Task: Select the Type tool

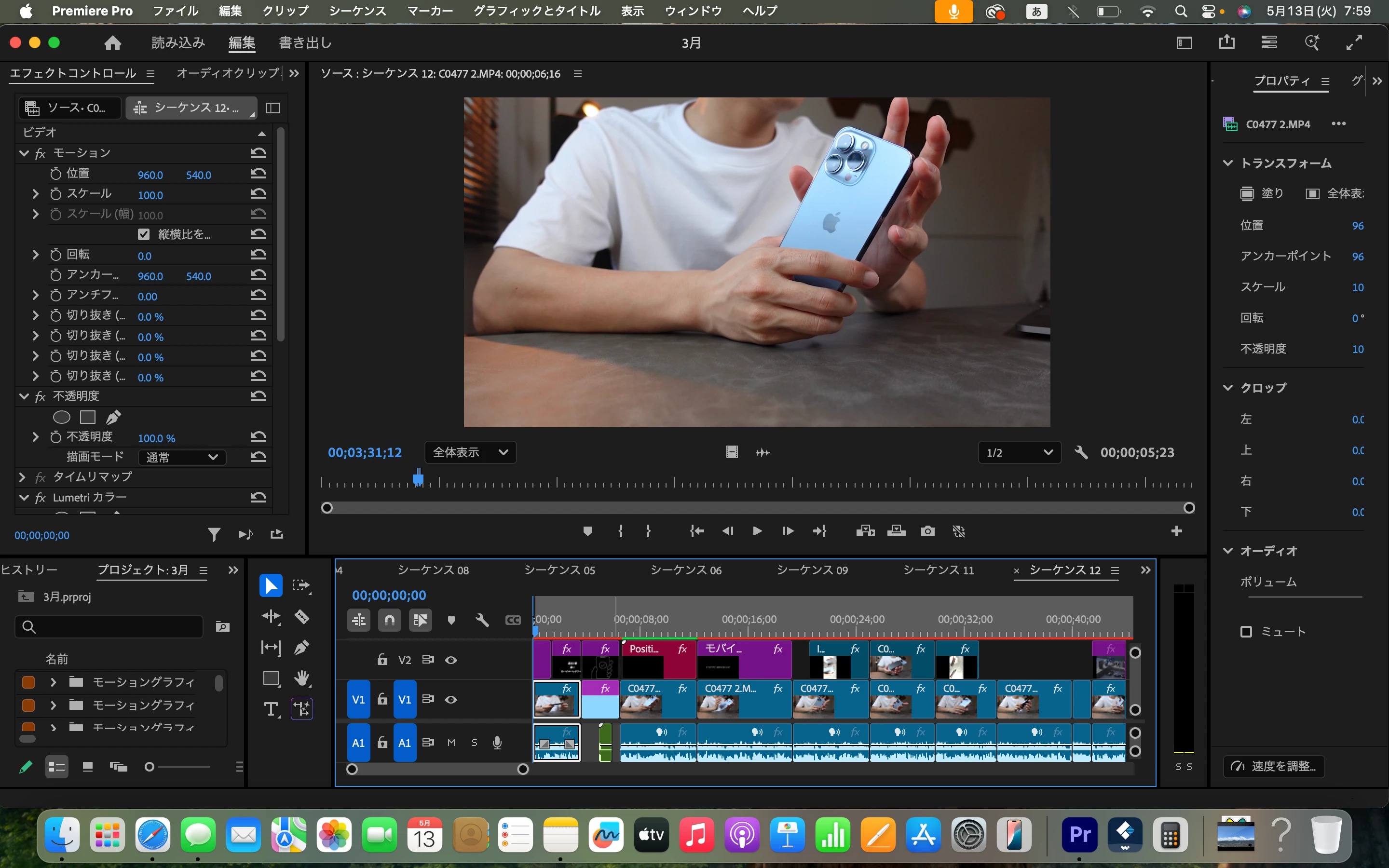Action: [271, 709]
